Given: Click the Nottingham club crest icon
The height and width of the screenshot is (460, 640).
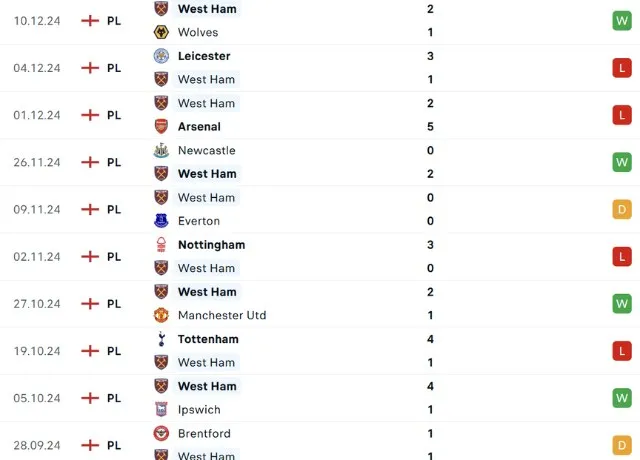Looking at the screenshot, I should 161,244.
